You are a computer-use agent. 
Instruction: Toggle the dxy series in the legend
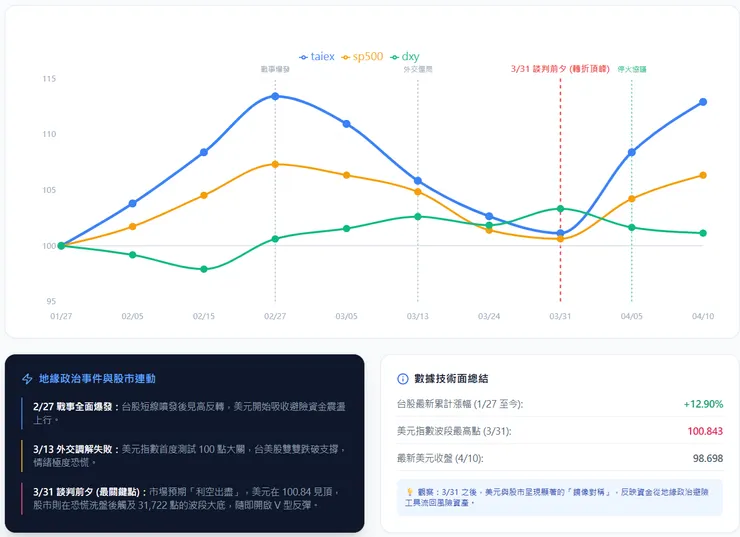(404, 57)
